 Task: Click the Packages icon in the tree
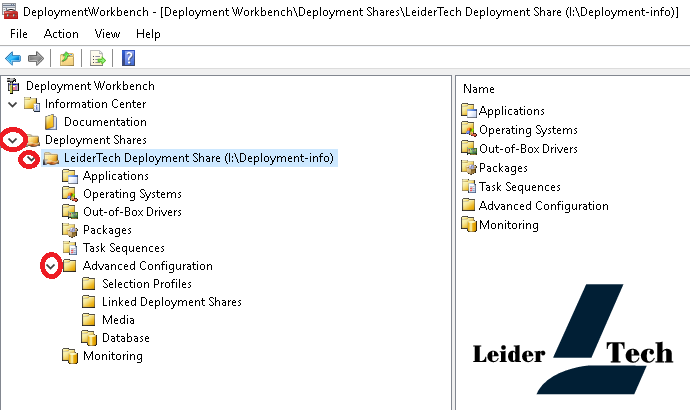click(x=70, y=230)
